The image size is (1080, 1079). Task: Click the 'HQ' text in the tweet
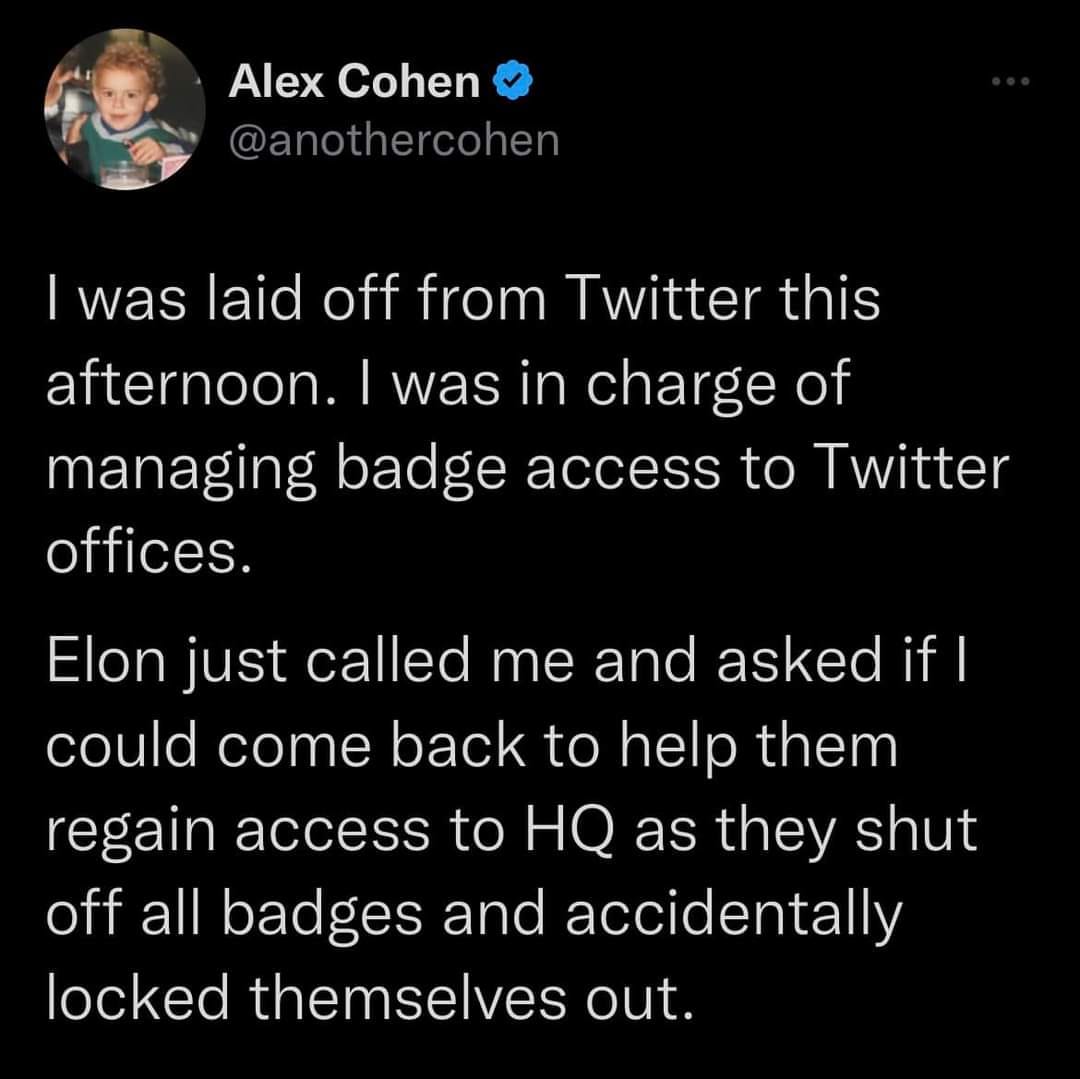click(569, 830)
